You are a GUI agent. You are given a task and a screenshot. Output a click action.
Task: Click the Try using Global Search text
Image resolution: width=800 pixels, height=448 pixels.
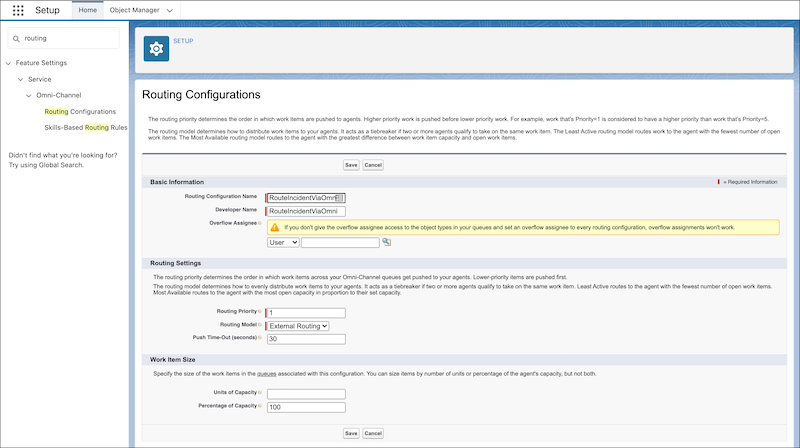[x=46, y=165]
